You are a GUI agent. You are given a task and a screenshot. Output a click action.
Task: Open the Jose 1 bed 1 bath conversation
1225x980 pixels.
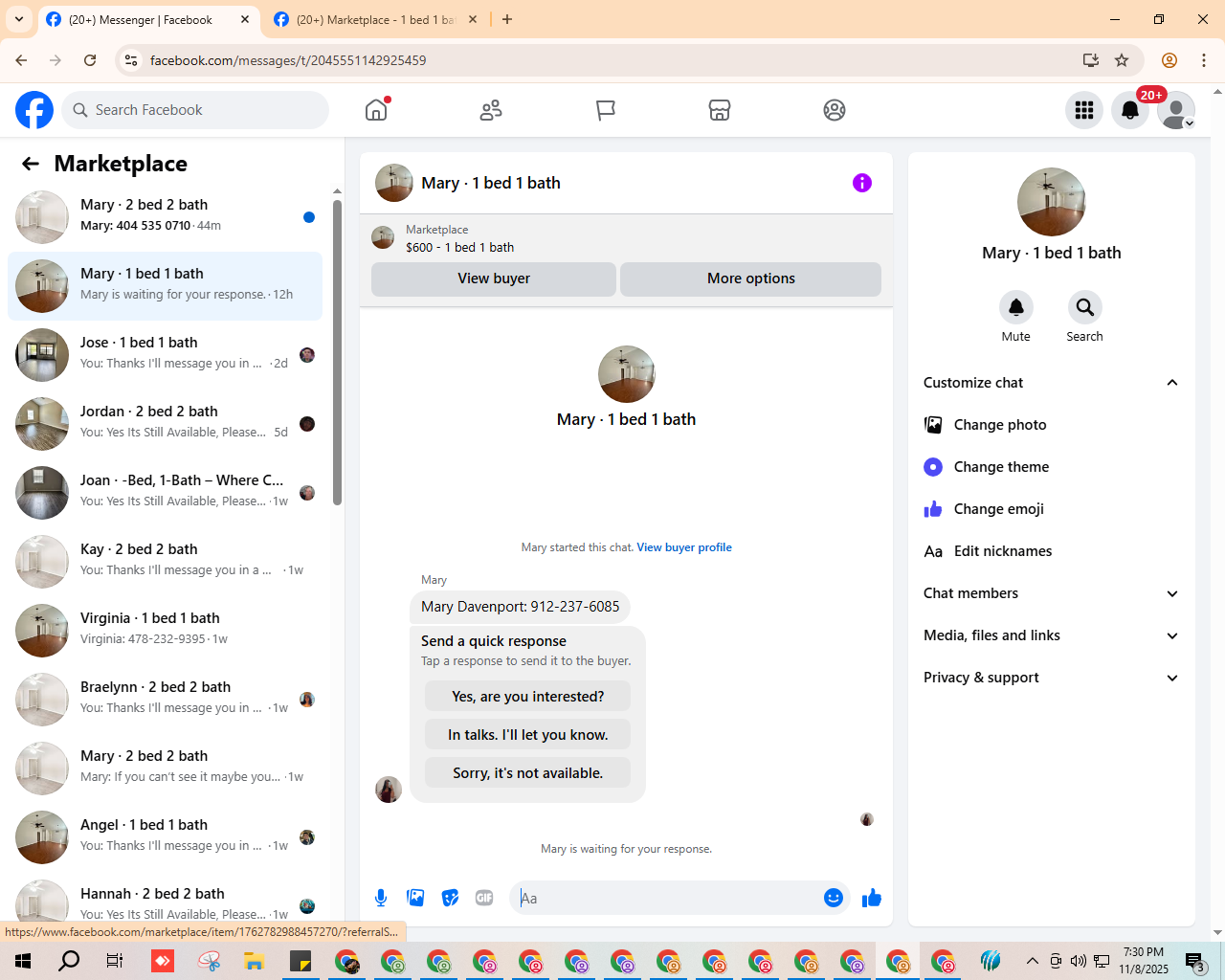[x=165, y=355]
